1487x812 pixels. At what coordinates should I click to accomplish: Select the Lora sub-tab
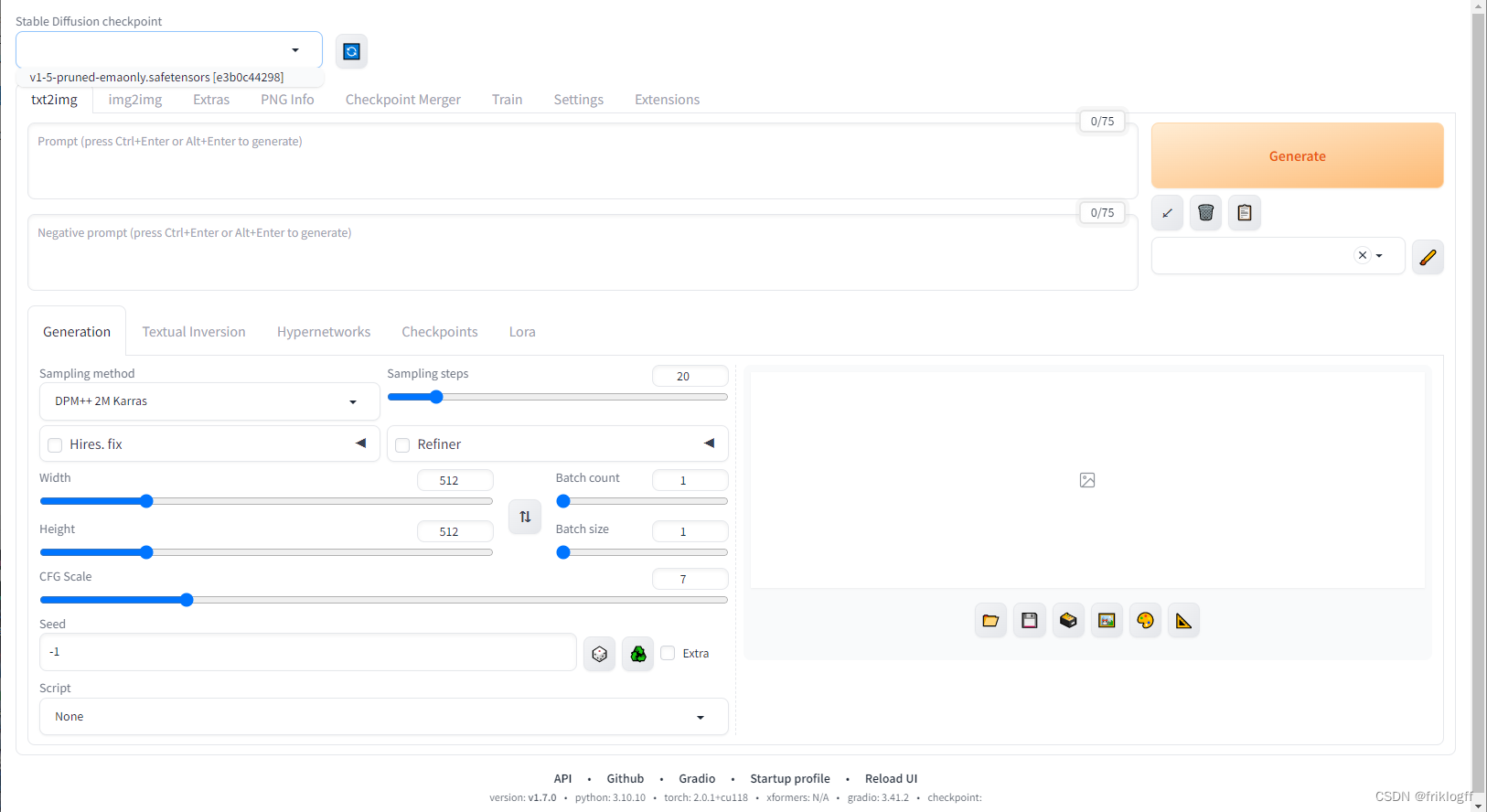pyautogui.click(x=522, y=332)
